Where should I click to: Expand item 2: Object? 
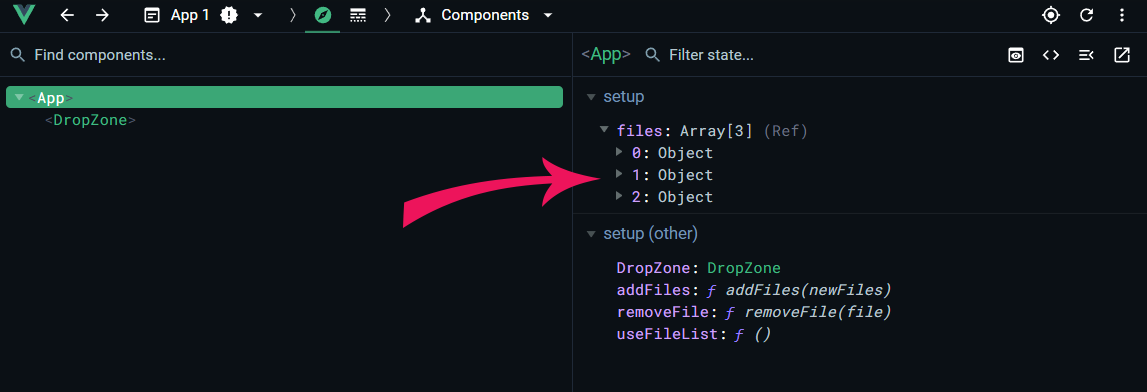[x=619, y=196]
